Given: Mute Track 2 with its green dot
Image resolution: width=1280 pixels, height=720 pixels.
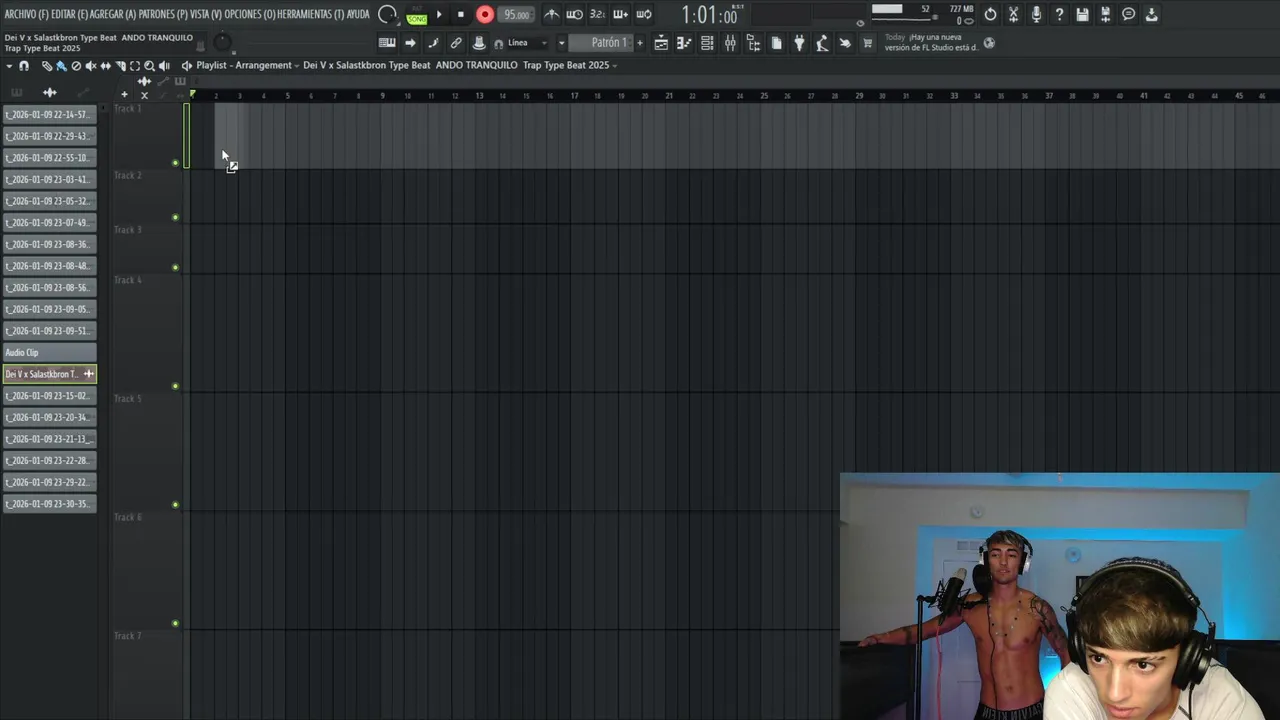Looking at the screenshot, I should (175, 217).
